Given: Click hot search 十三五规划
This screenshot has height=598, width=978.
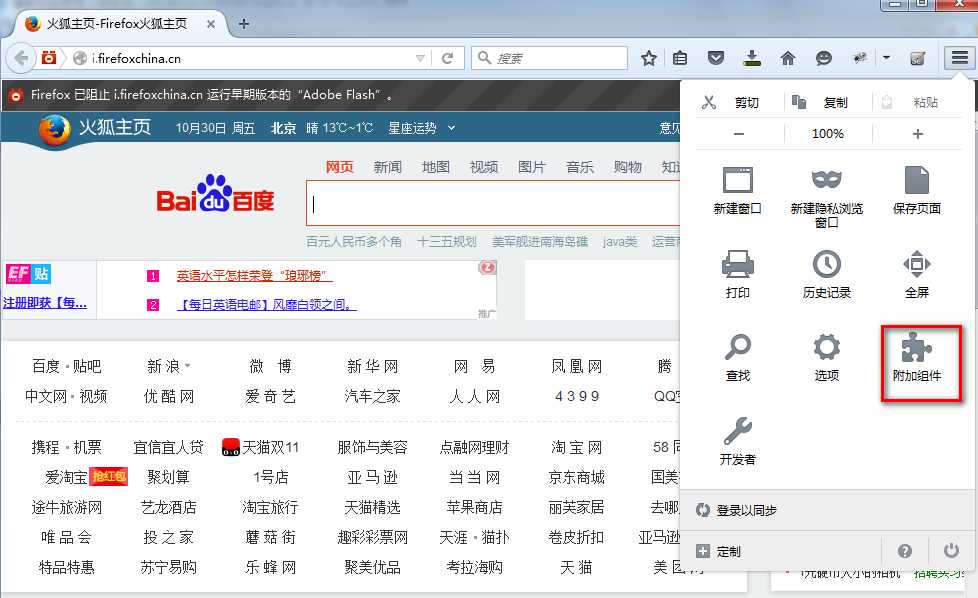Looking at the screenshot, I should [x=447, y=241].
